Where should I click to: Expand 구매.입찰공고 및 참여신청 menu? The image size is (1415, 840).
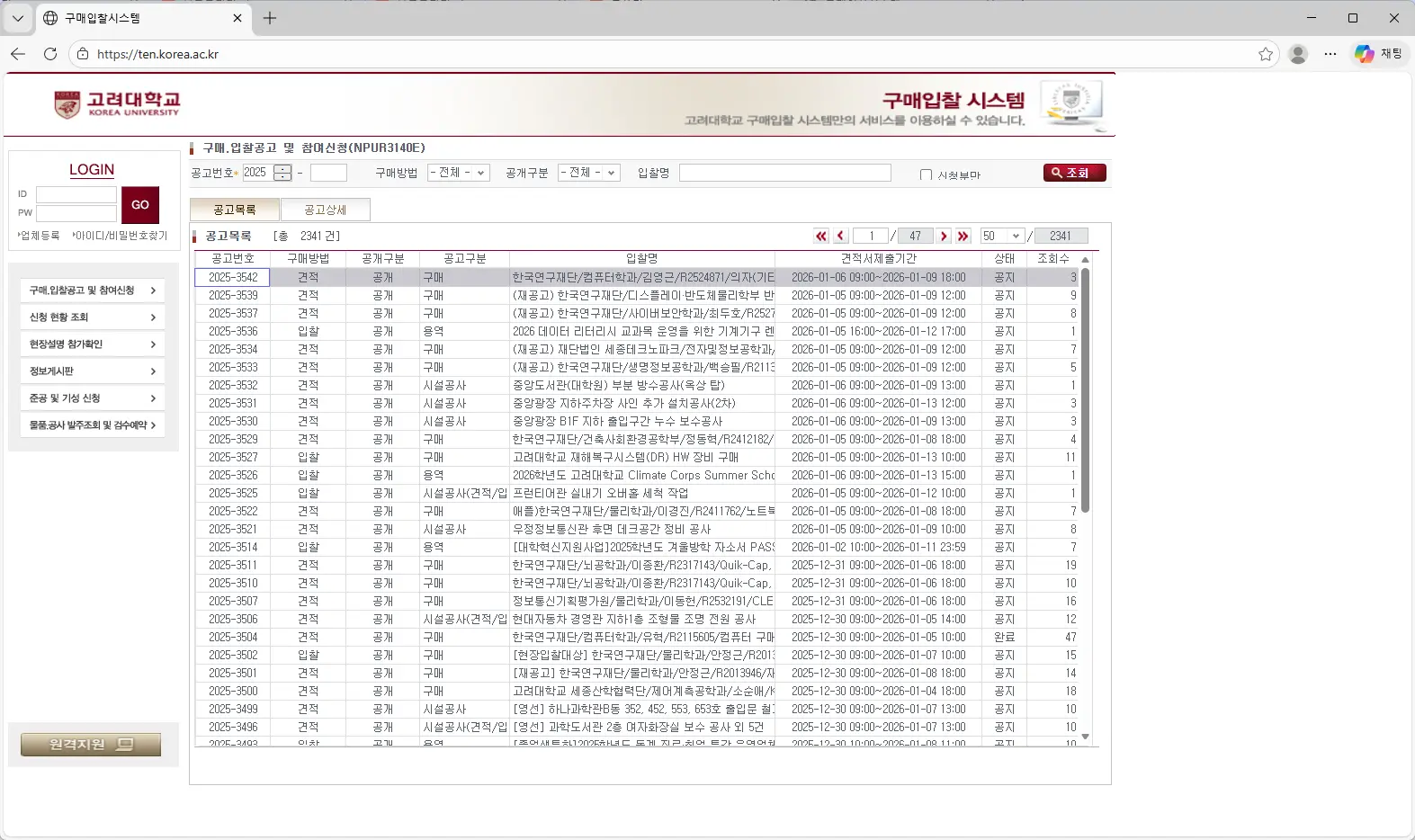coord(92,290)
